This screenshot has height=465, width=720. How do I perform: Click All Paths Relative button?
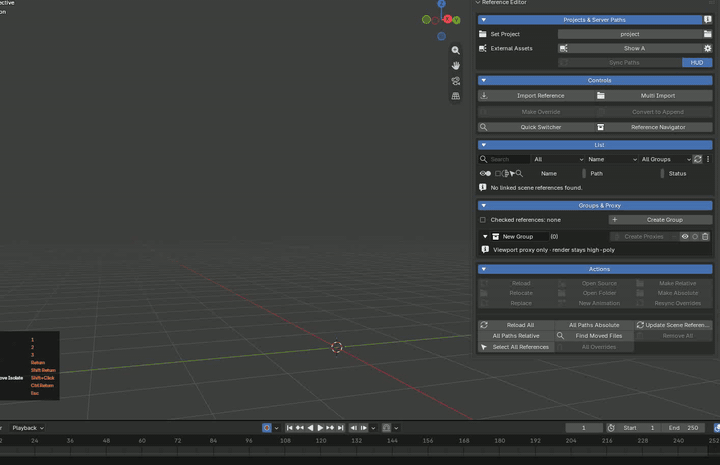(x=516, y=336)
